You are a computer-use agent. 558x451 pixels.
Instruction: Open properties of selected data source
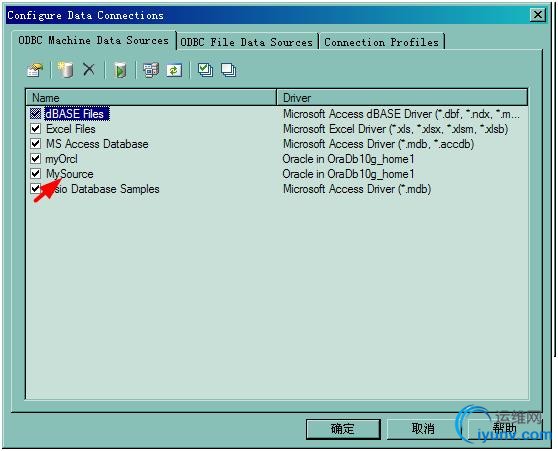tap(35, 70)
